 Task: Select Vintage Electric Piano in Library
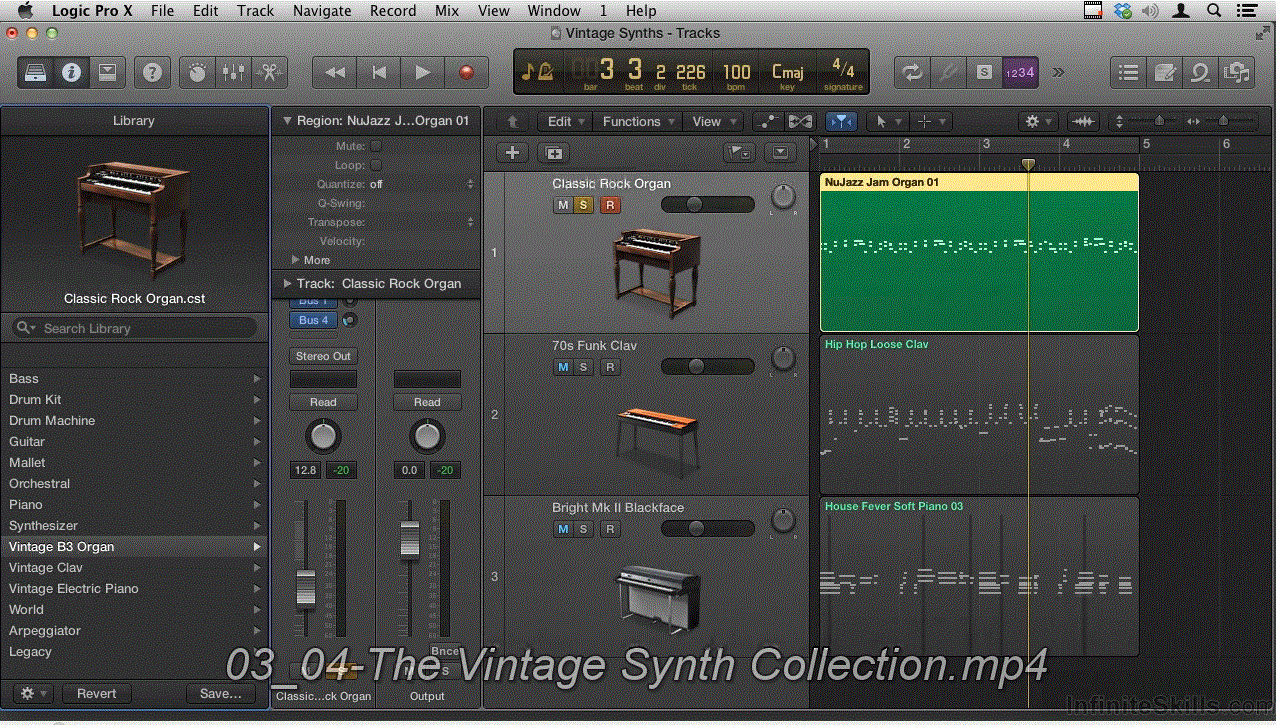click(x=134, y=589)
